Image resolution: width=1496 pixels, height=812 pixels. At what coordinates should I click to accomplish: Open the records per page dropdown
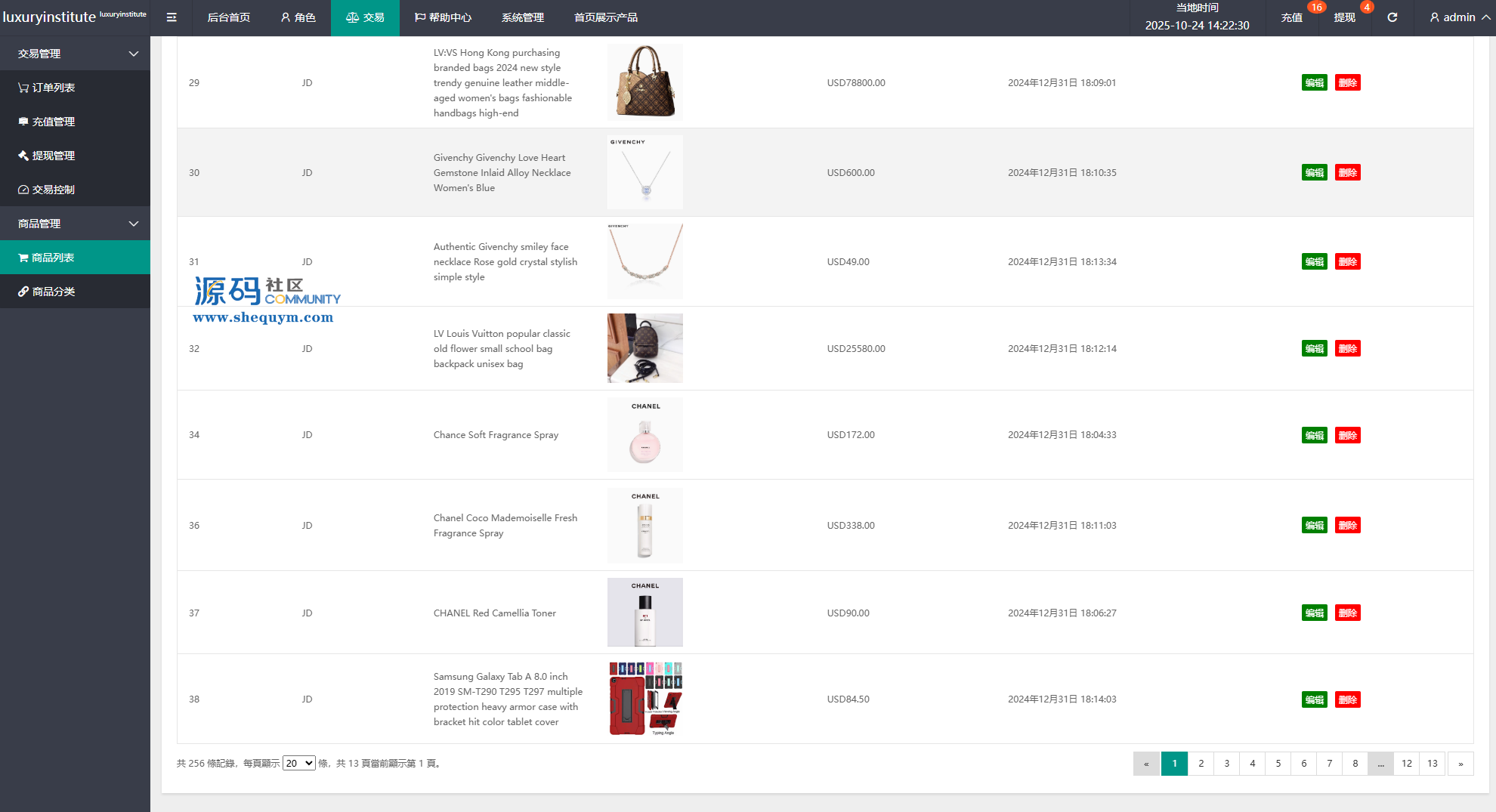(x=298, y=764)
